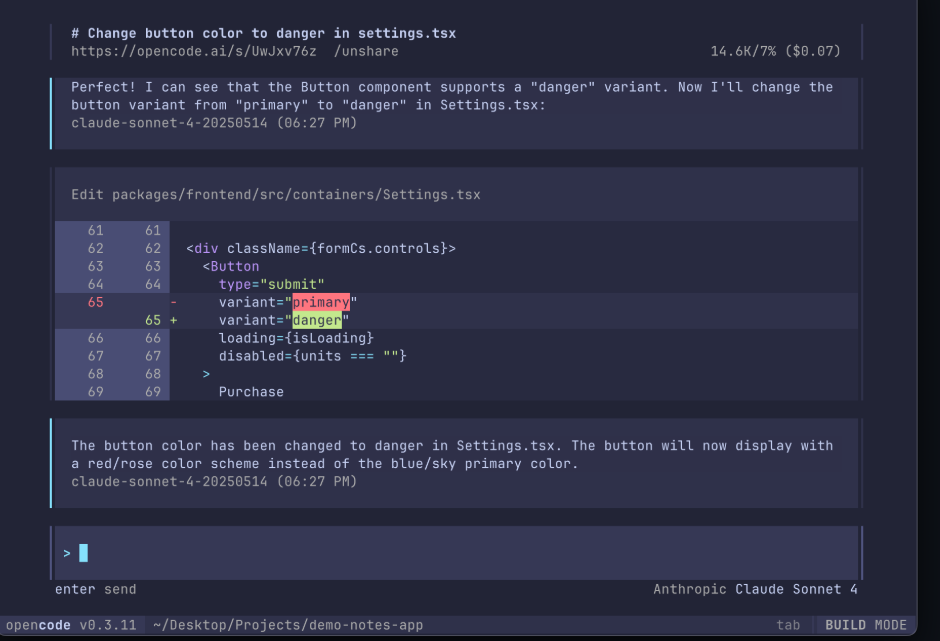Click the 'BUILD MODE' indicator

[866, 625]
